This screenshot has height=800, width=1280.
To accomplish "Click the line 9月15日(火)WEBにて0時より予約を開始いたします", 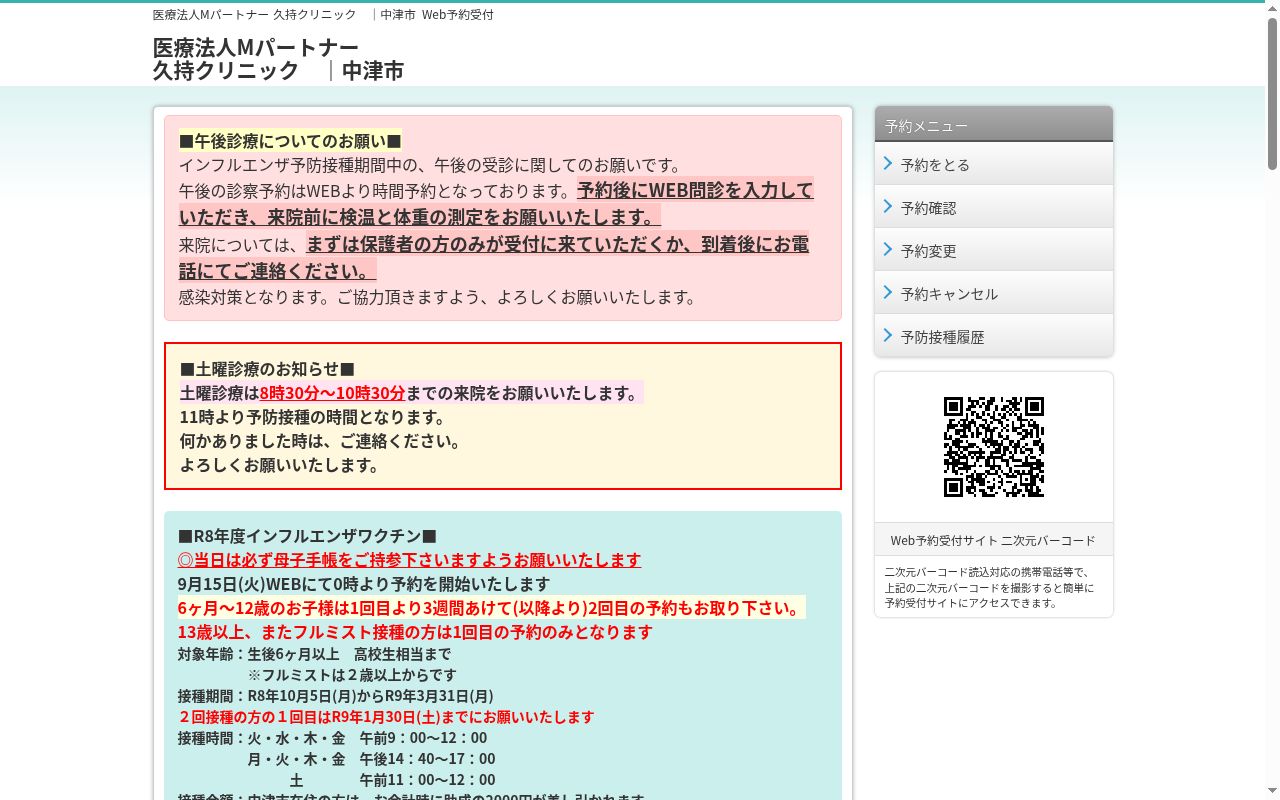I will [x=364, y=584].
